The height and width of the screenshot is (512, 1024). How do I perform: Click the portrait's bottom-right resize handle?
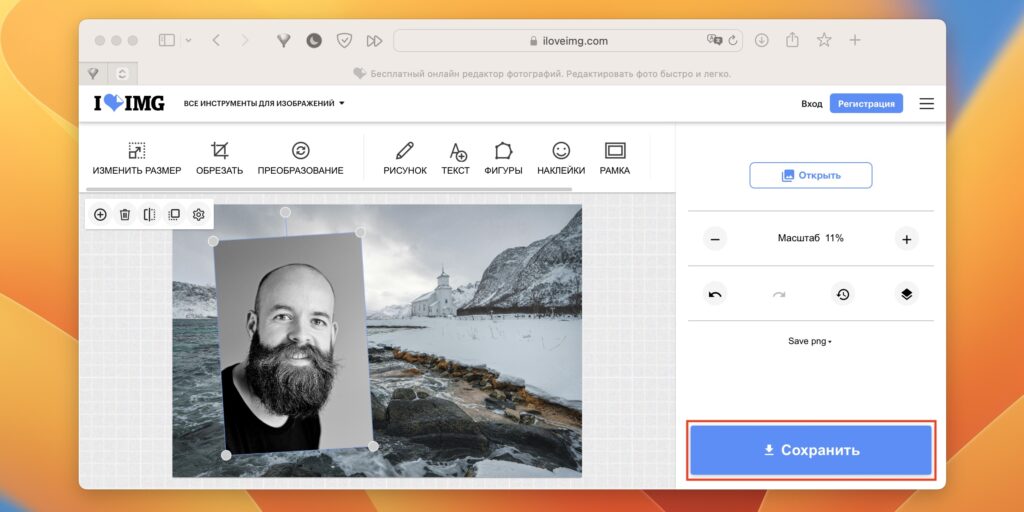pyautogui.click(x=373, y=446)
